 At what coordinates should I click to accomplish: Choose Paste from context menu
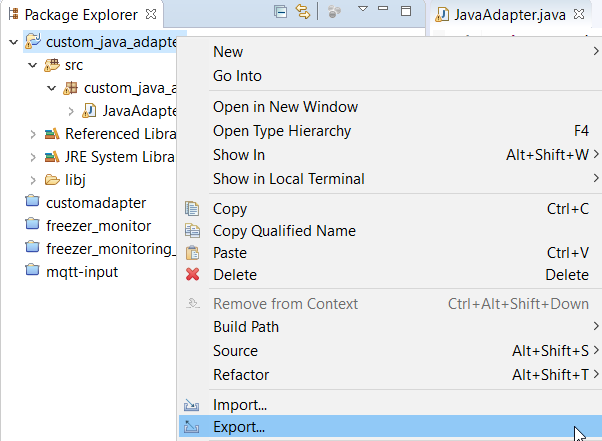390,253
